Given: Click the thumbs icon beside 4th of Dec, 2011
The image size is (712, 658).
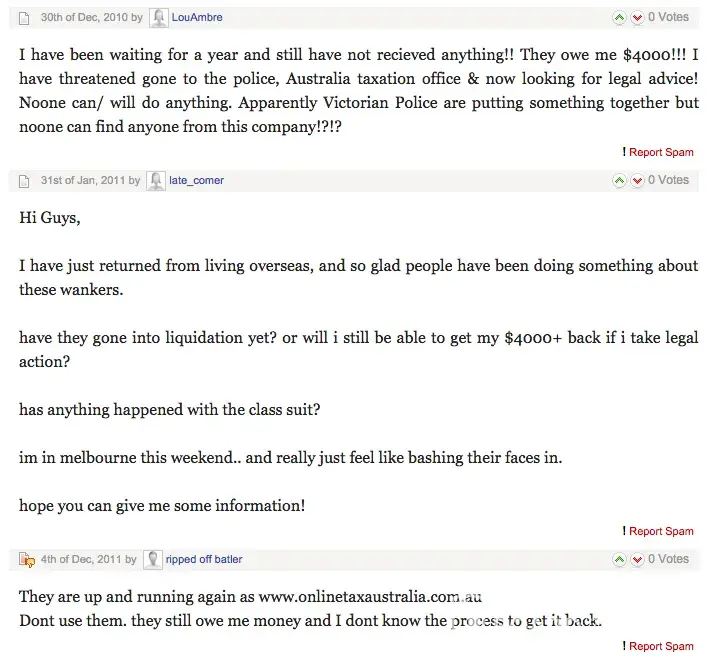Looking at the screenshot, I should [26, 560].
